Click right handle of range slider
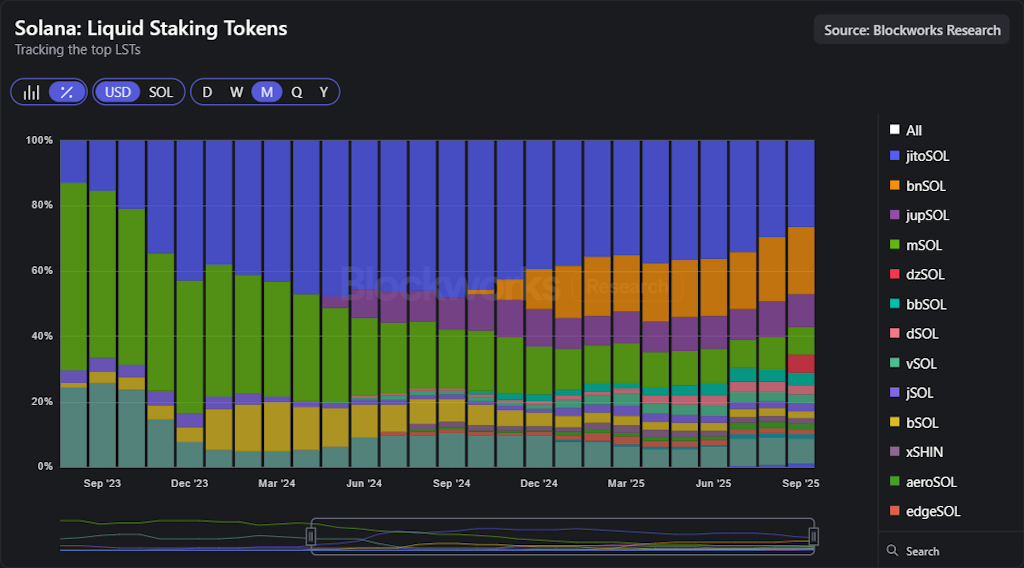The height and width of the screenshot is (568, 1024). 814,537
